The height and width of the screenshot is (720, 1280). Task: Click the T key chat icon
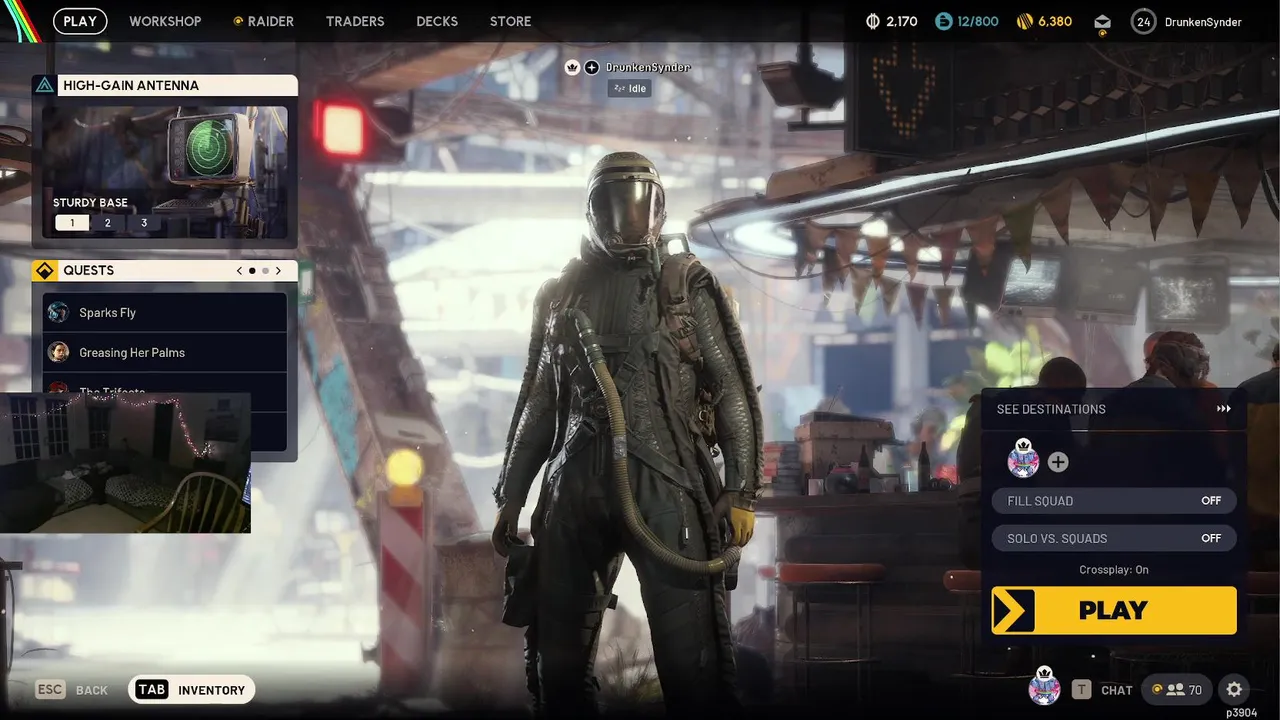tap(1081, 690)
